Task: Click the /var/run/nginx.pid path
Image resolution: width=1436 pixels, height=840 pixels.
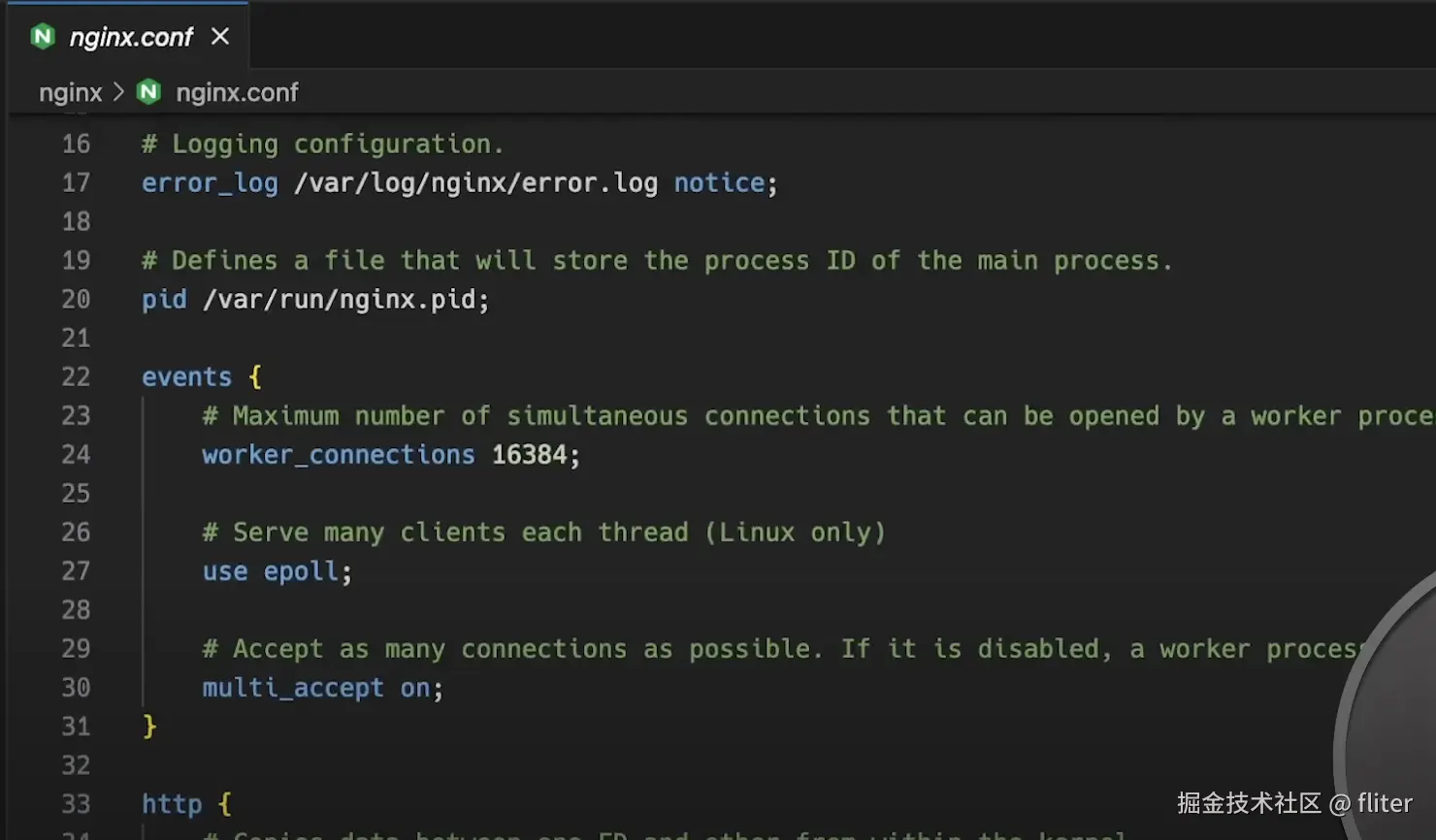Action: [339, 300]
